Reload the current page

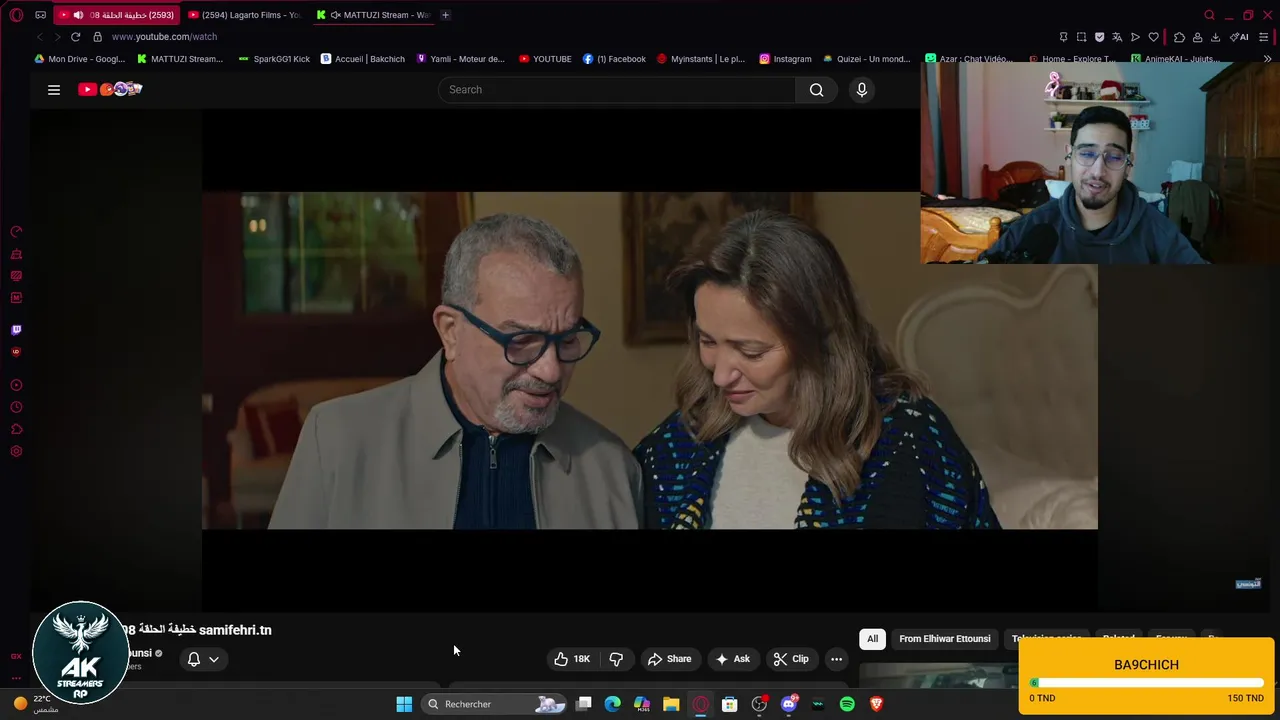tap(75, 37)
